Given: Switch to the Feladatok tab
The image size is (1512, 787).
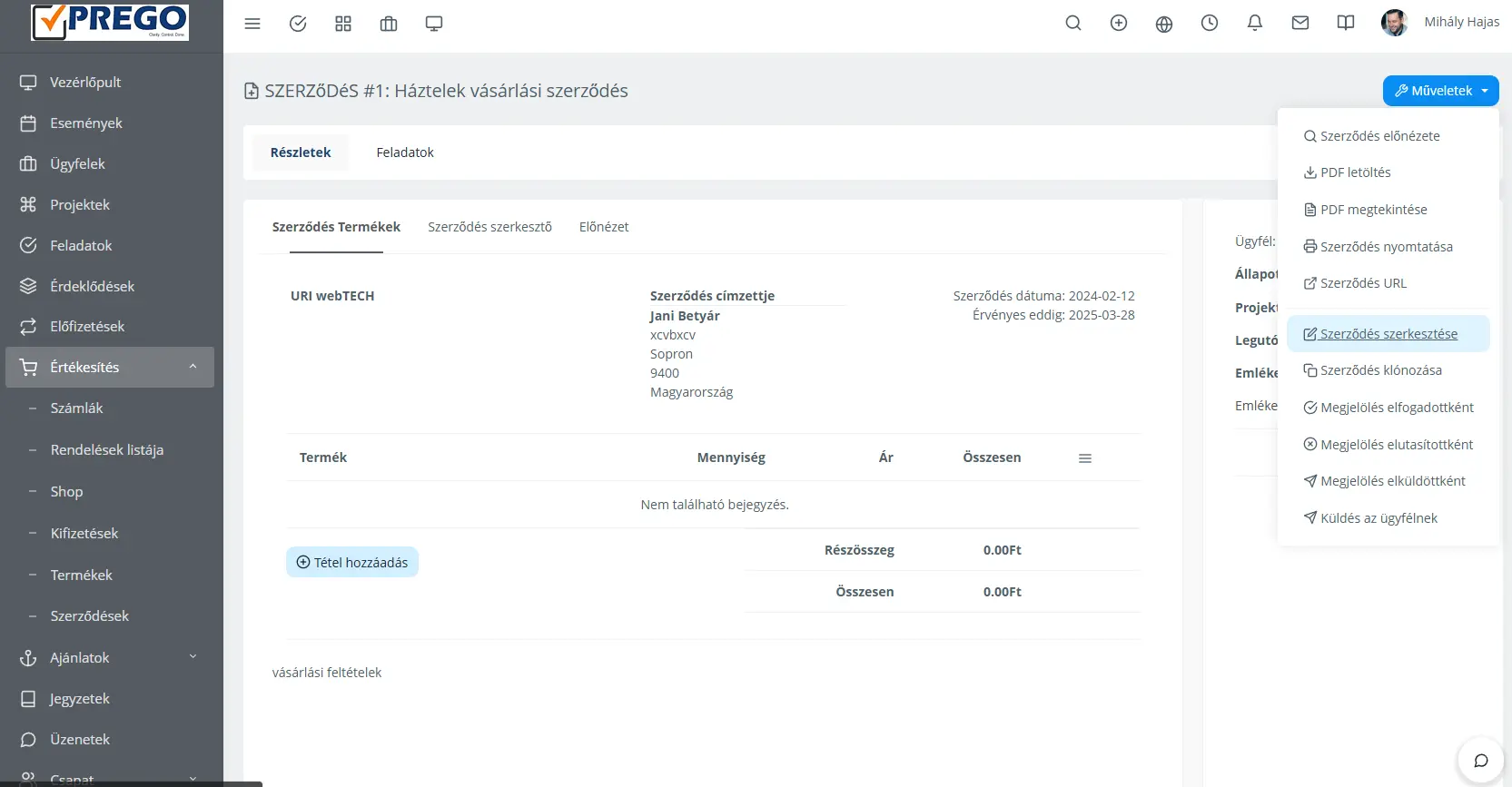Looking at the screenshot, I should click(x=405, y=152).
